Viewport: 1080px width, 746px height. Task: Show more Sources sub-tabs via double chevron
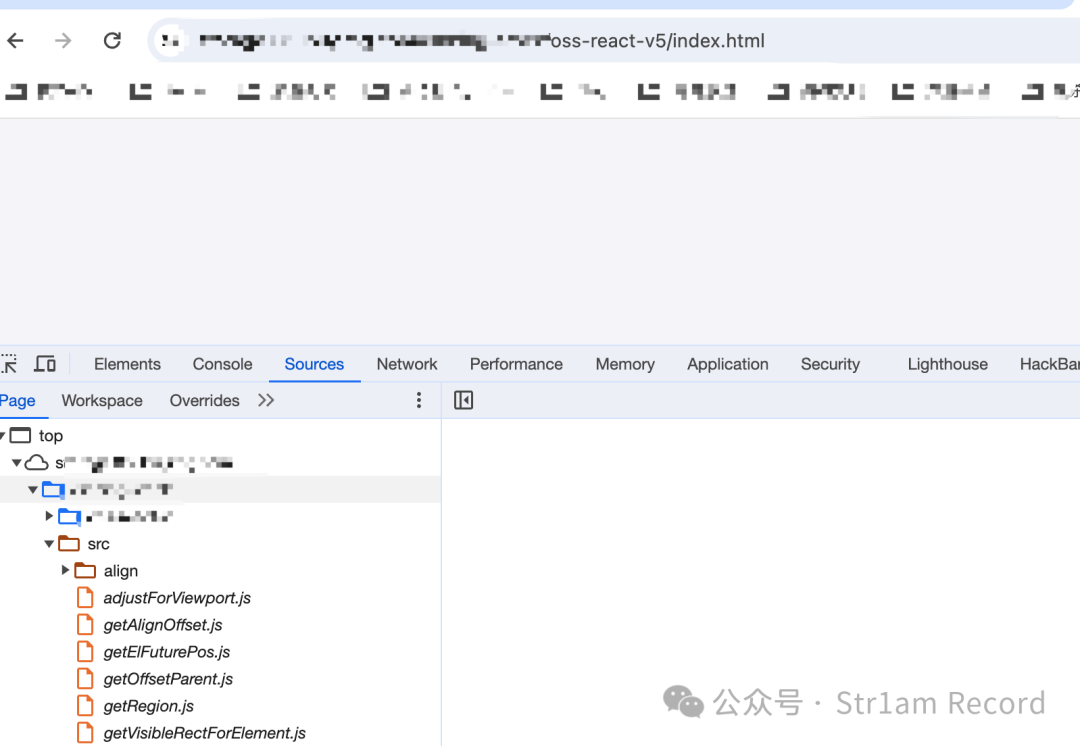pos(266,400)
